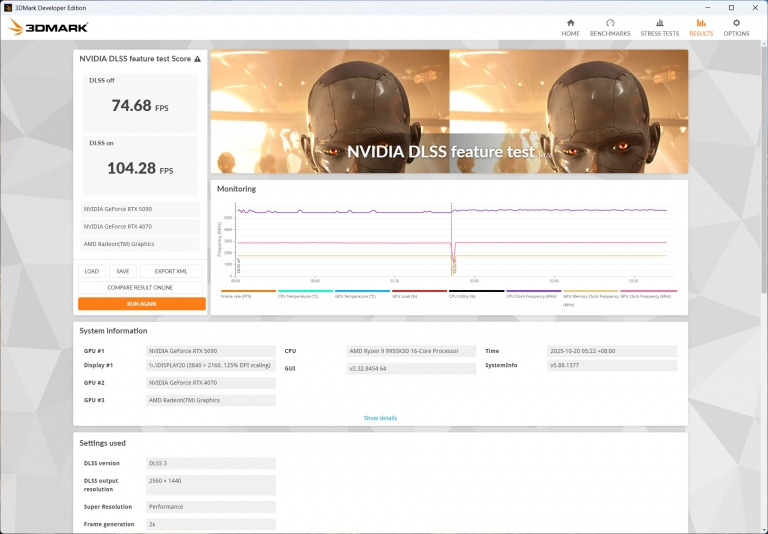768x534 pixels.
Task: Go to the Home page icon
Action: point(570,23)
